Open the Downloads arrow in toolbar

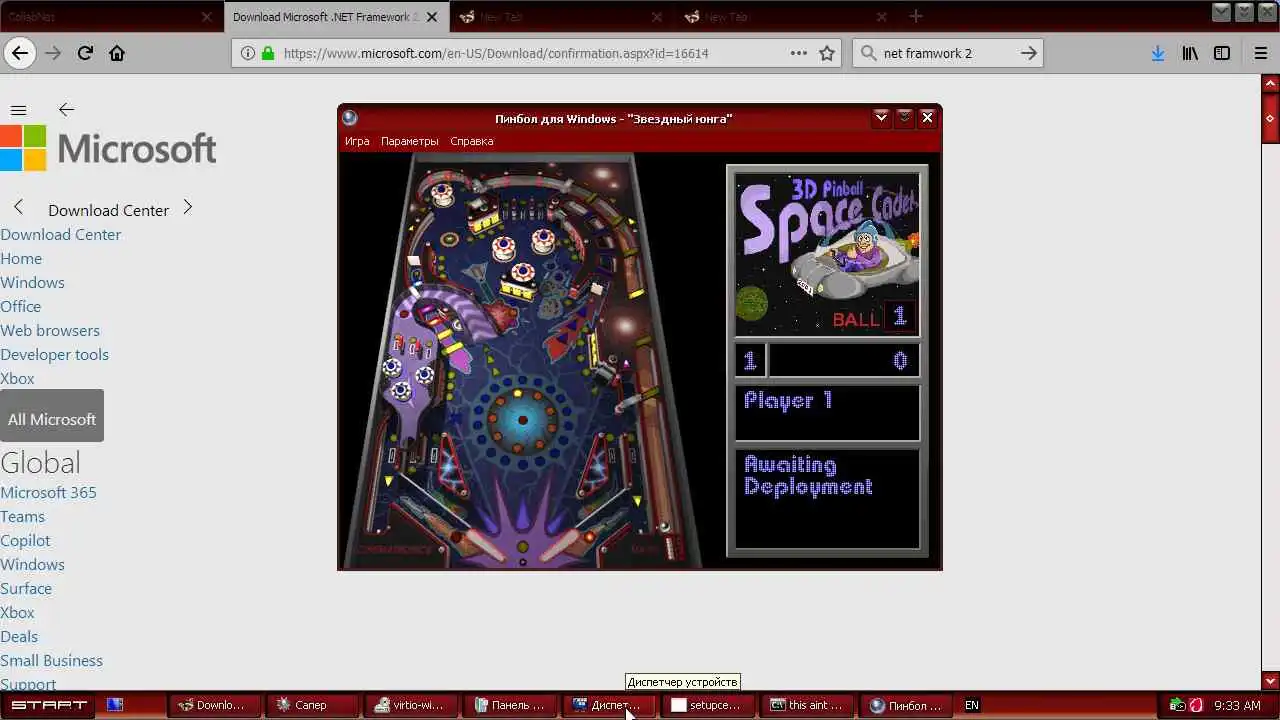pos(1157,53)
